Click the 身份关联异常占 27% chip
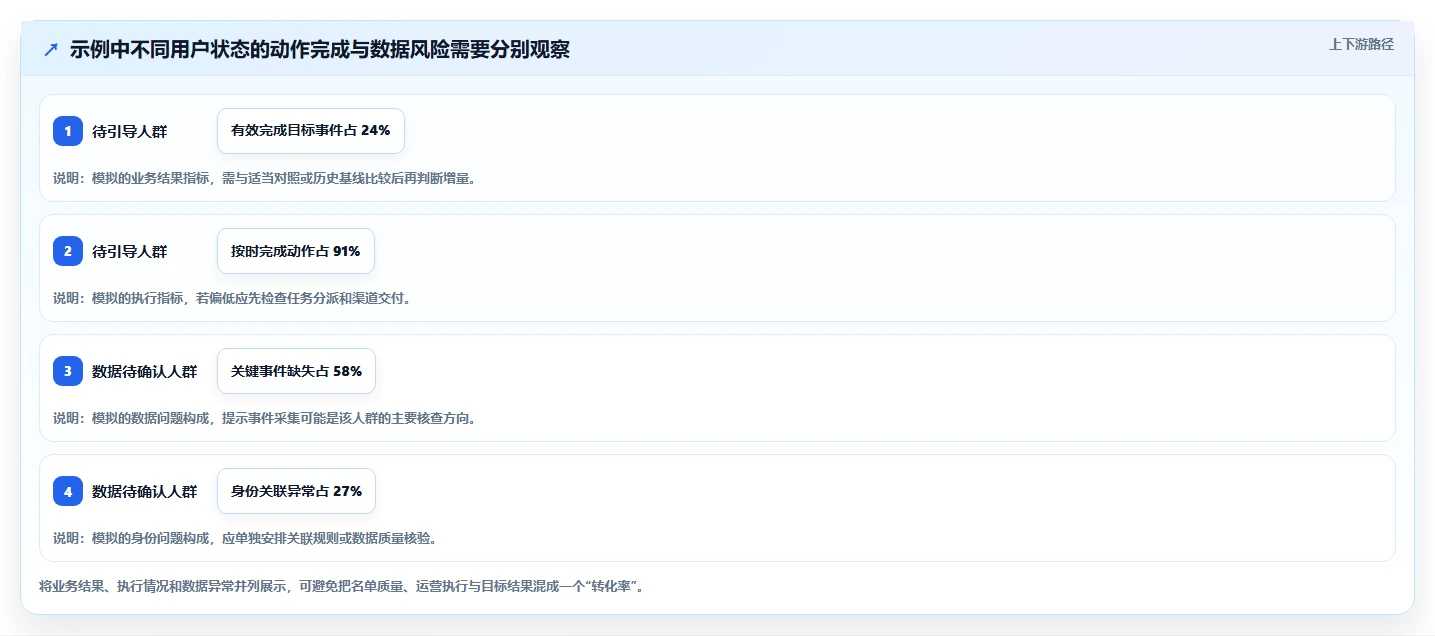 click(296, 491)
